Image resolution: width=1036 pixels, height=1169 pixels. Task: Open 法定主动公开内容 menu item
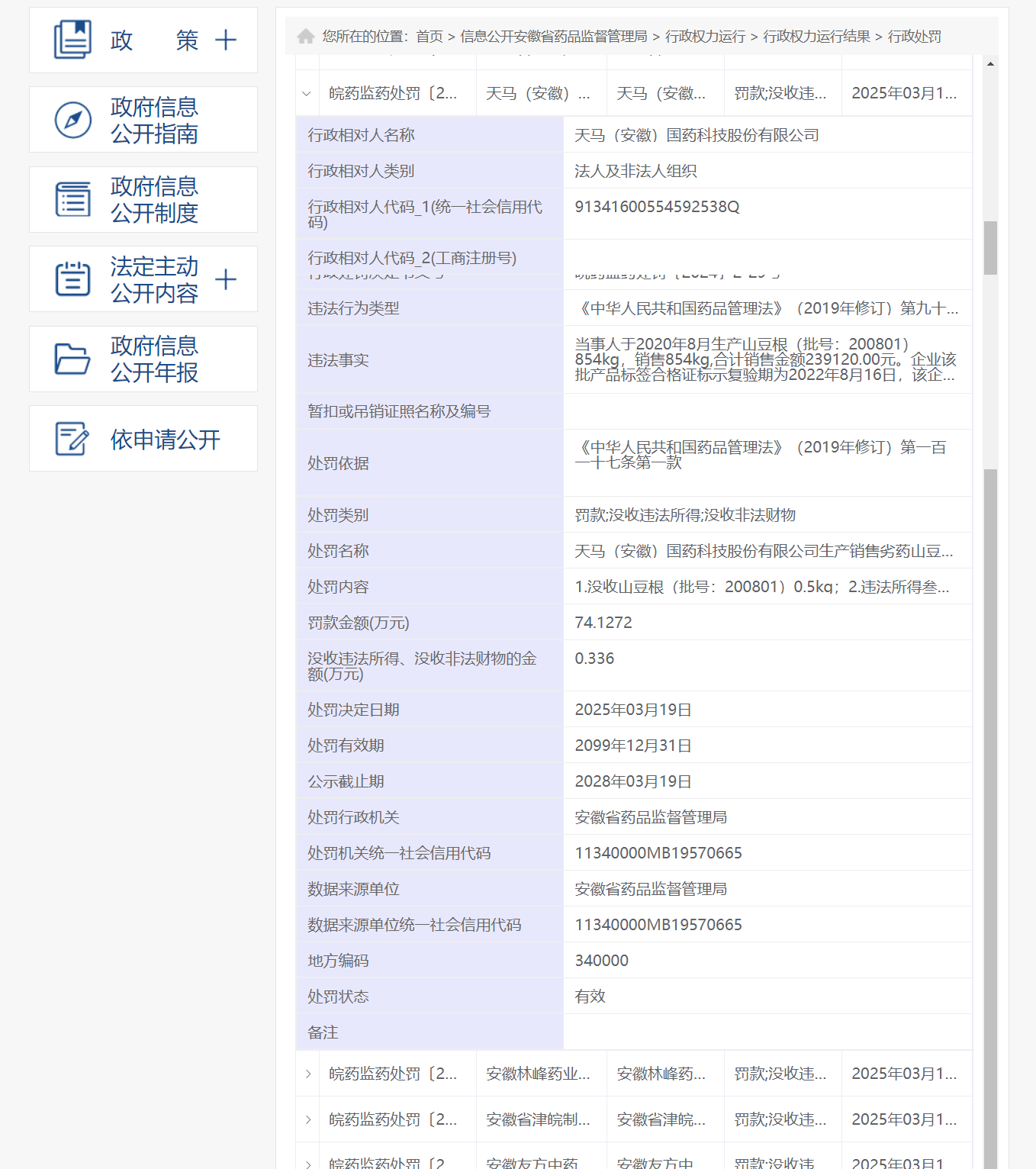click(143, 279)
